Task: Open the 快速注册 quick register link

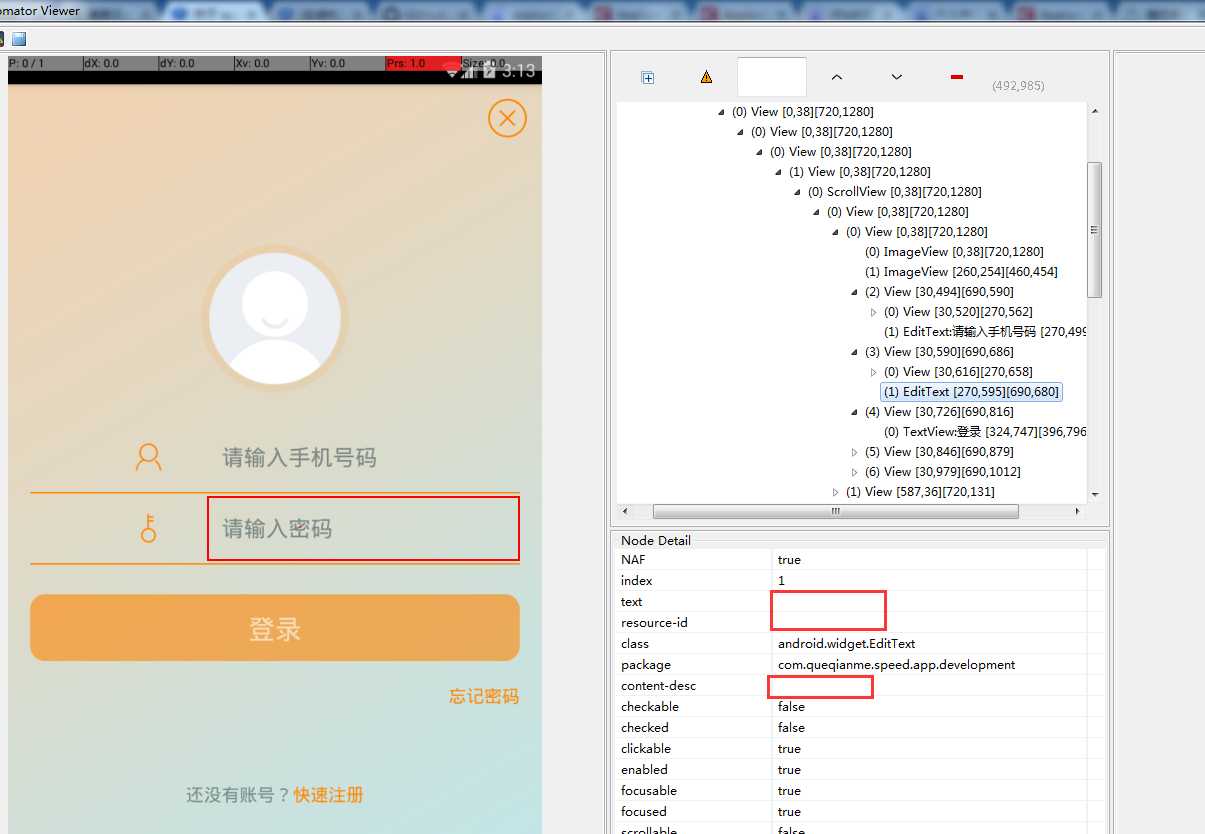Action: pos(329,795)
